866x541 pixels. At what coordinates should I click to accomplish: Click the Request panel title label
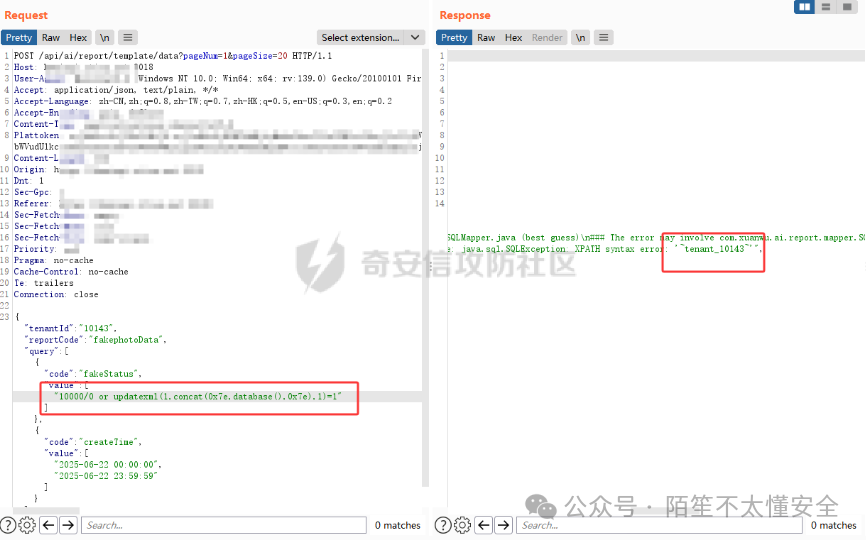(x=26, y=15)
